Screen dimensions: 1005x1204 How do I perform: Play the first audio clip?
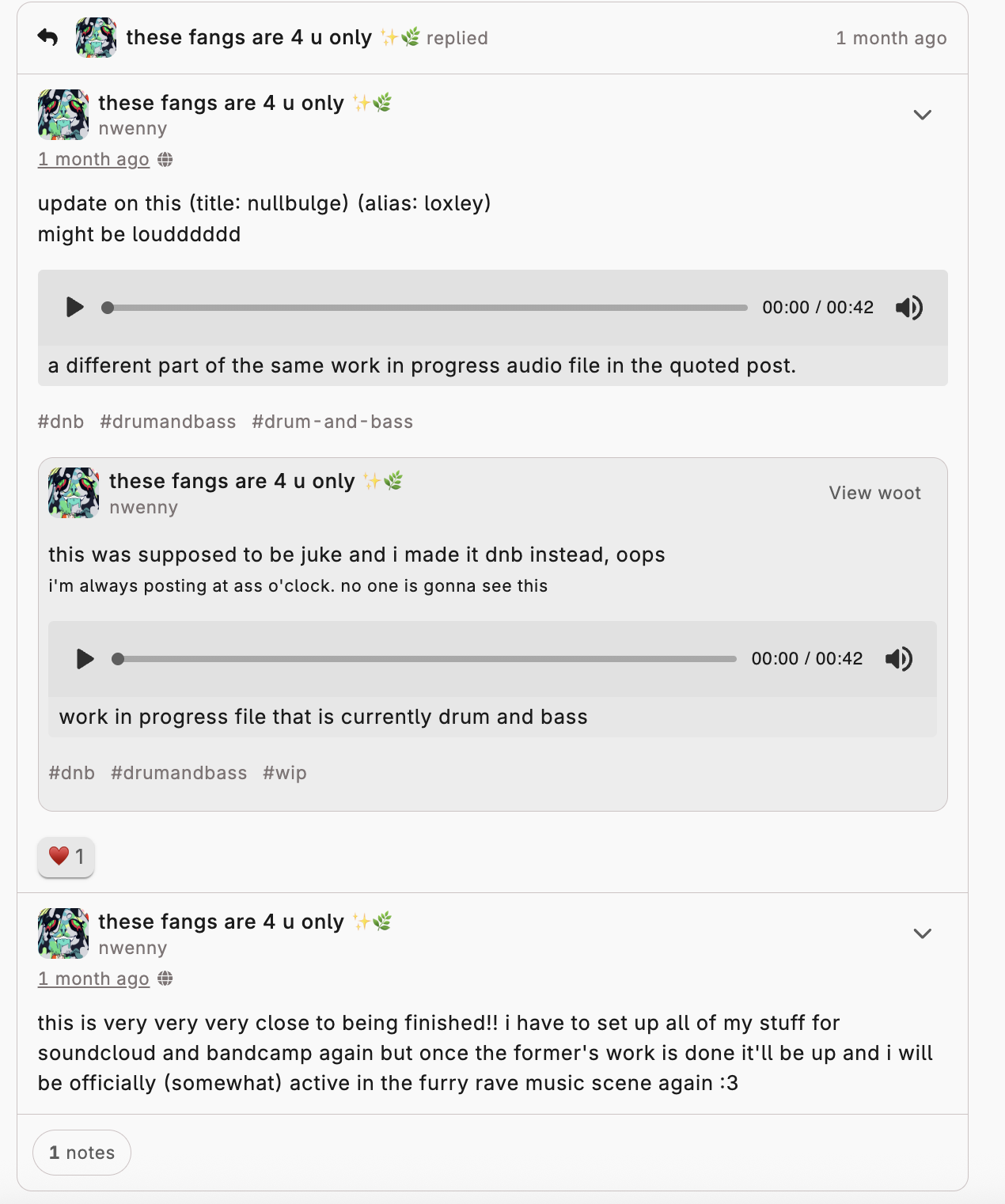click(75, 307)
